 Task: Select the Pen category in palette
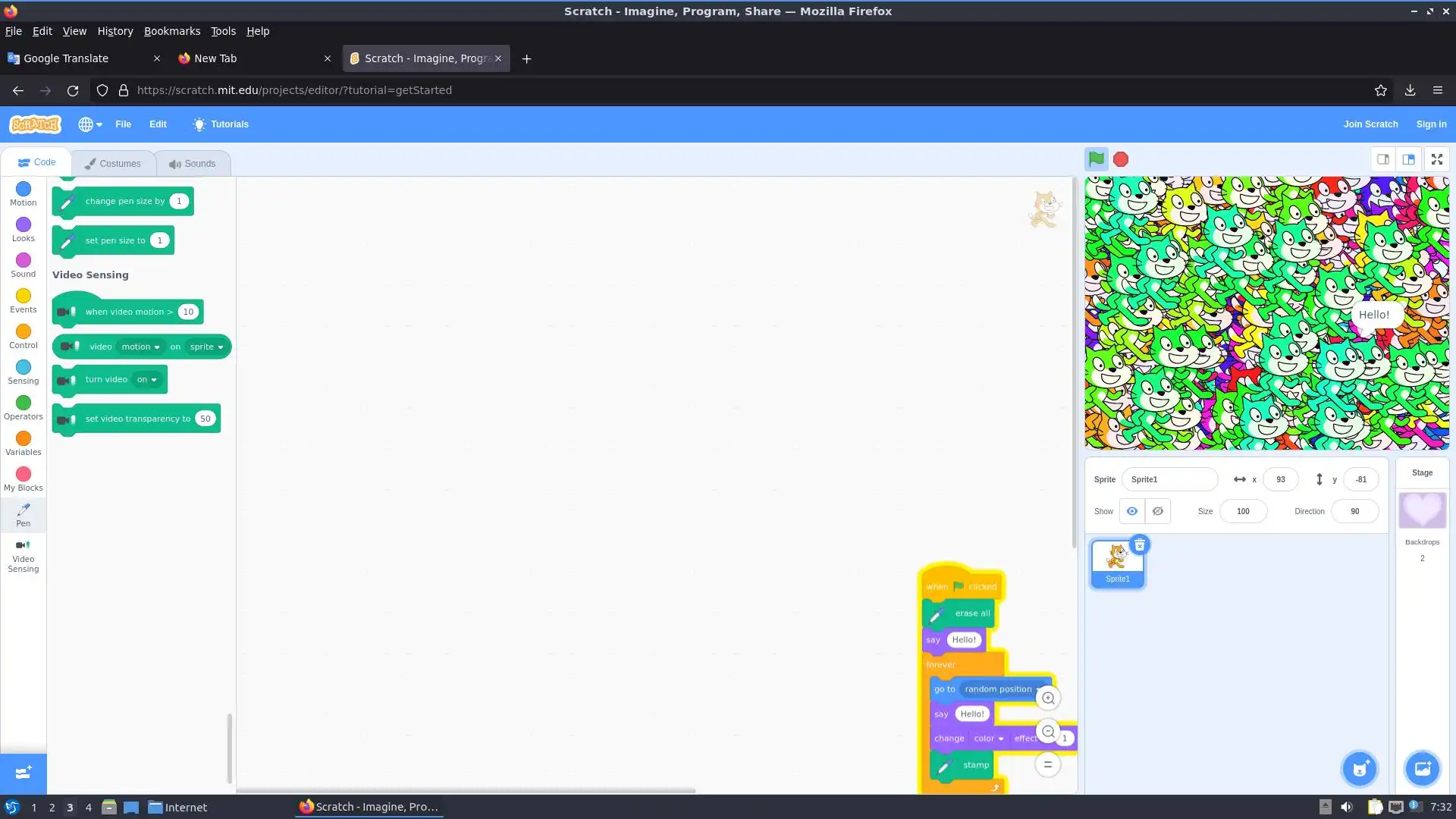pos(24,514)
